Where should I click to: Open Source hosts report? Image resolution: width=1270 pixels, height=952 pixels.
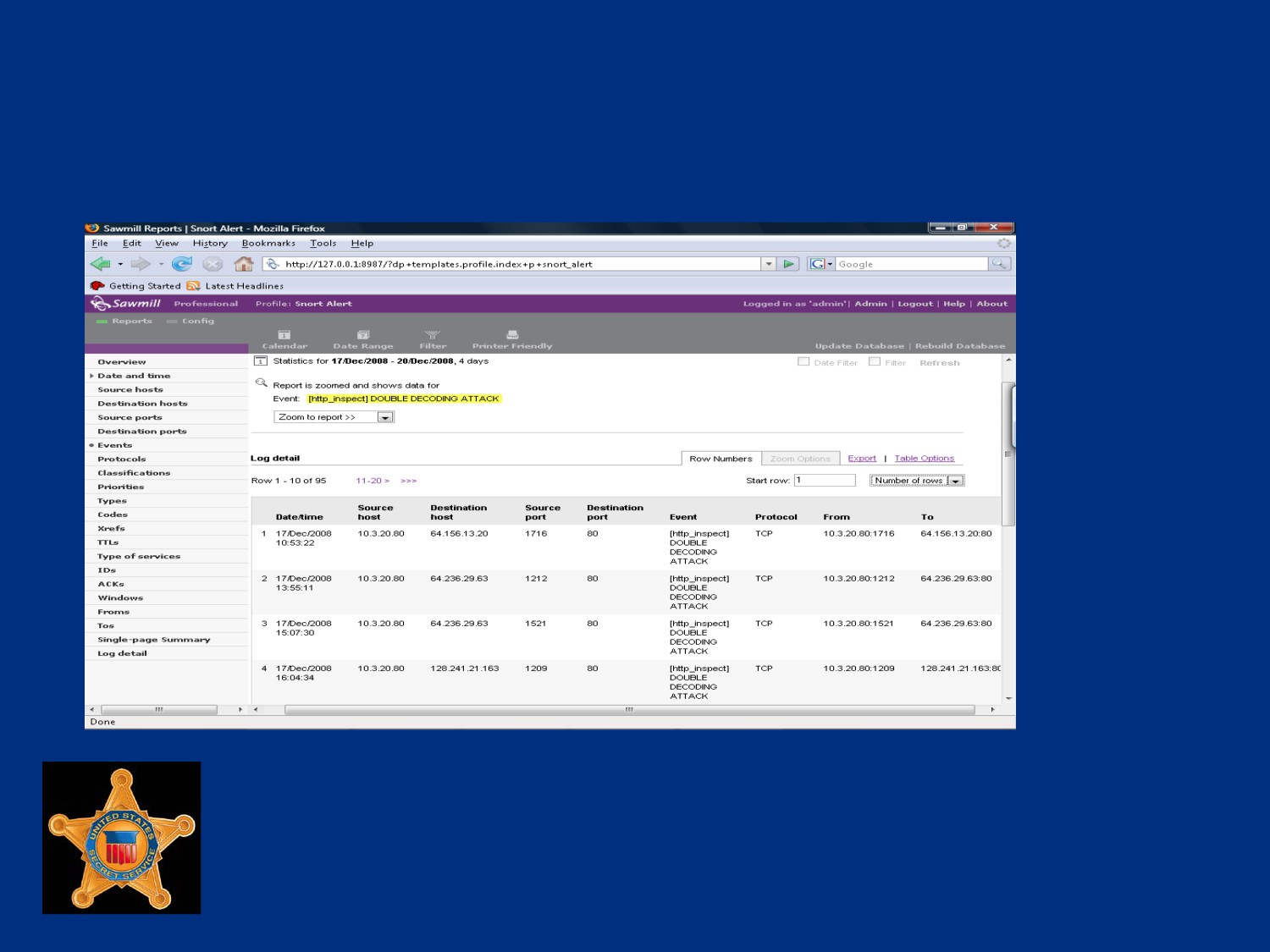tap(130, 390)
